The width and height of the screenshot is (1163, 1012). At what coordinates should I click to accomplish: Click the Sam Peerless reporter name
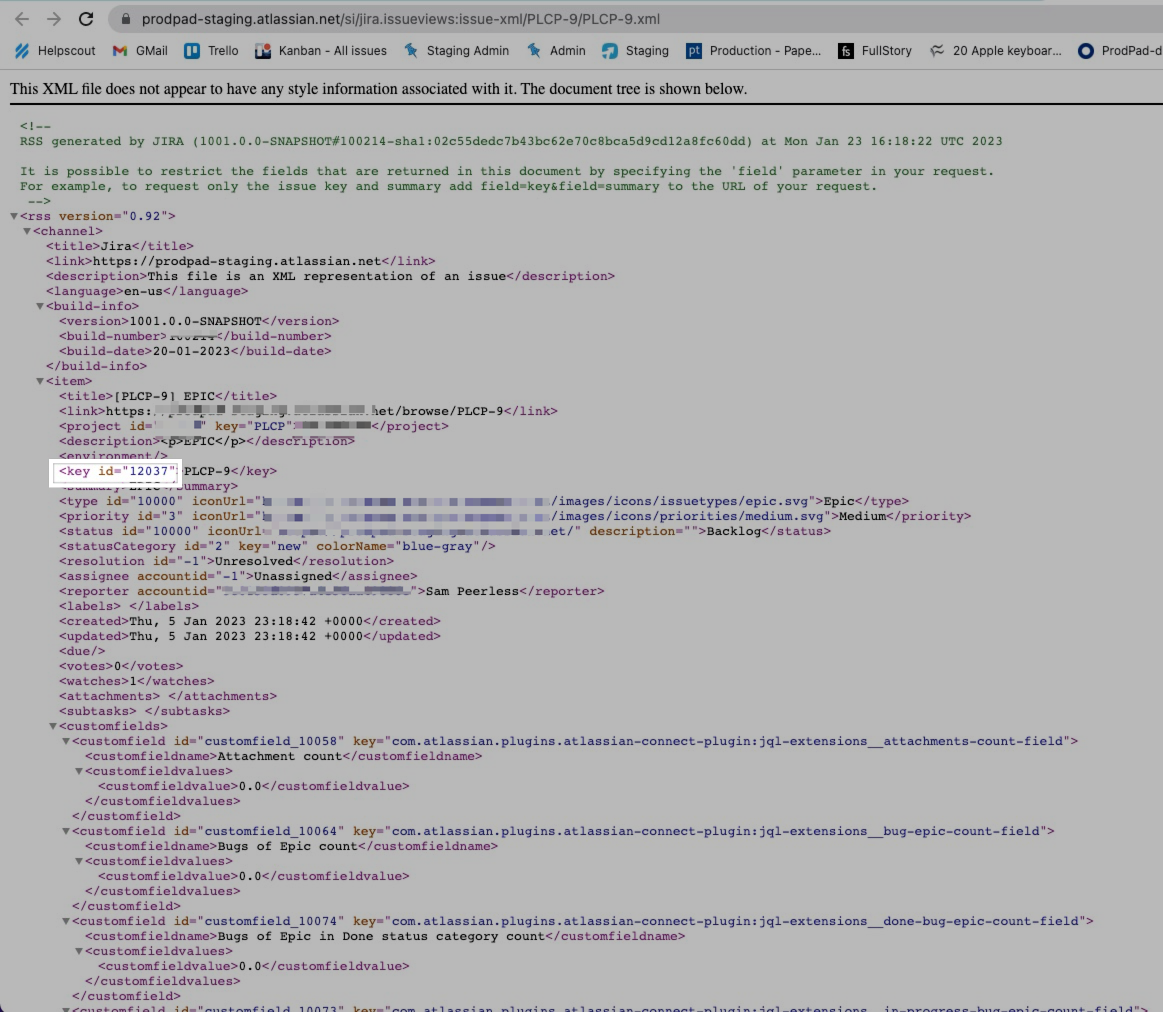click(472, 591)
